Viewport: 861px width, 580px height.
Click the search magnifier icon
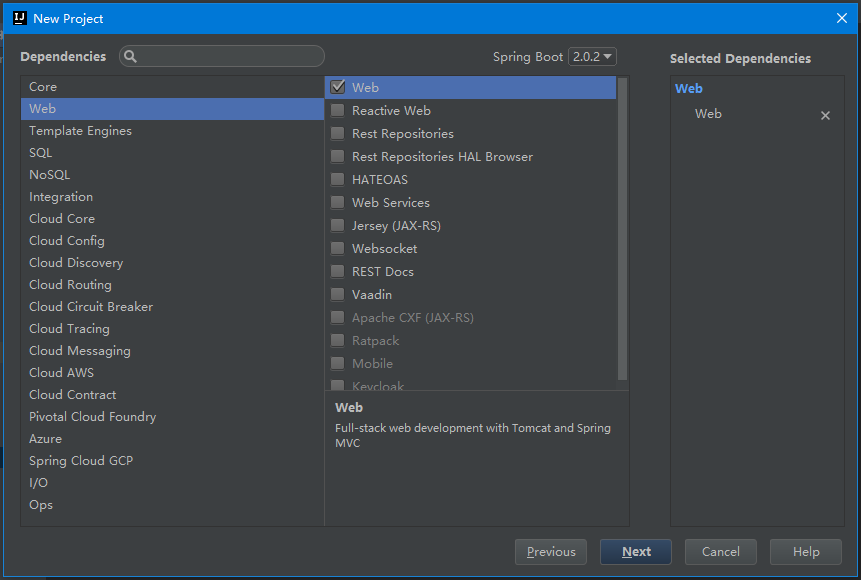(130, 56)
